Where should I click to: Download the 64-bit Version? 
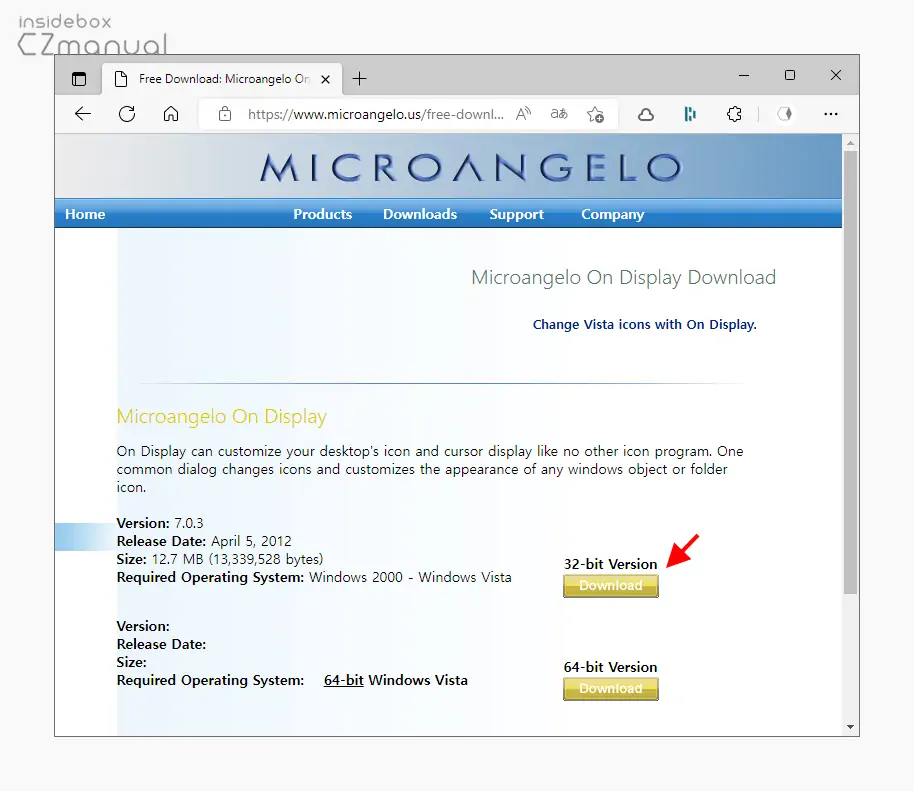click(610, 689)
